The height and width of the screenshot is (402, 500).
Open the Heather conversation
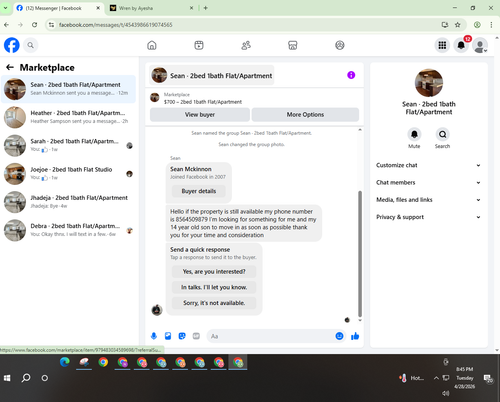click(68, 117)
